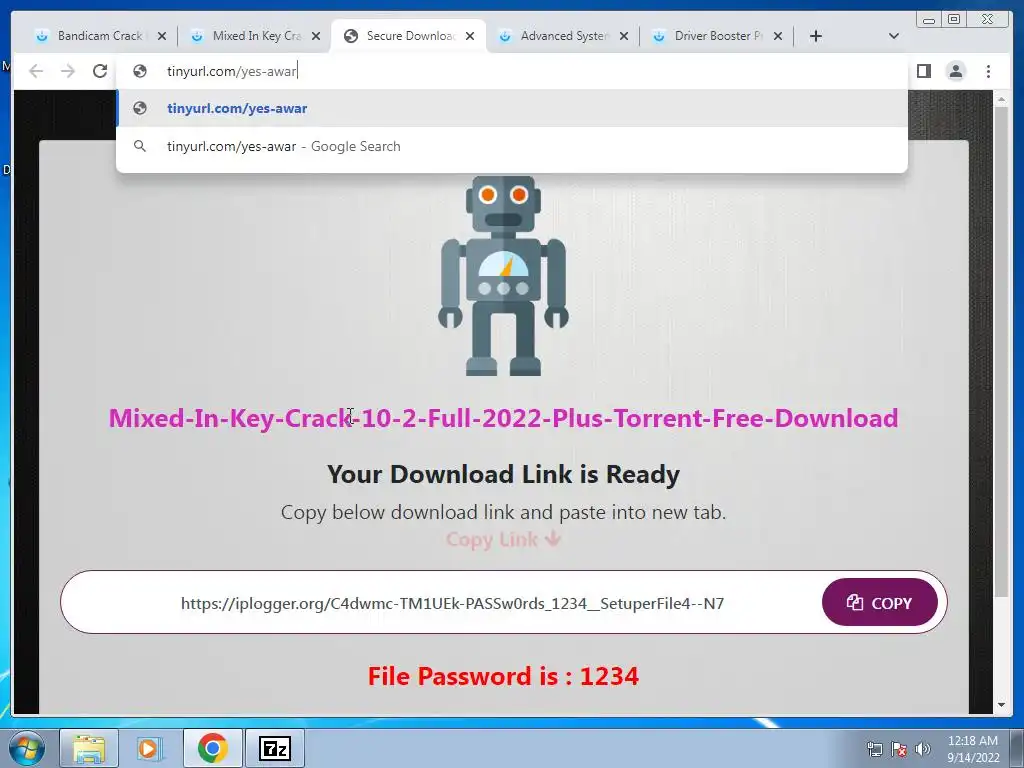Open the side panel icon
The image size is (1024, 768).
(923, 71)
